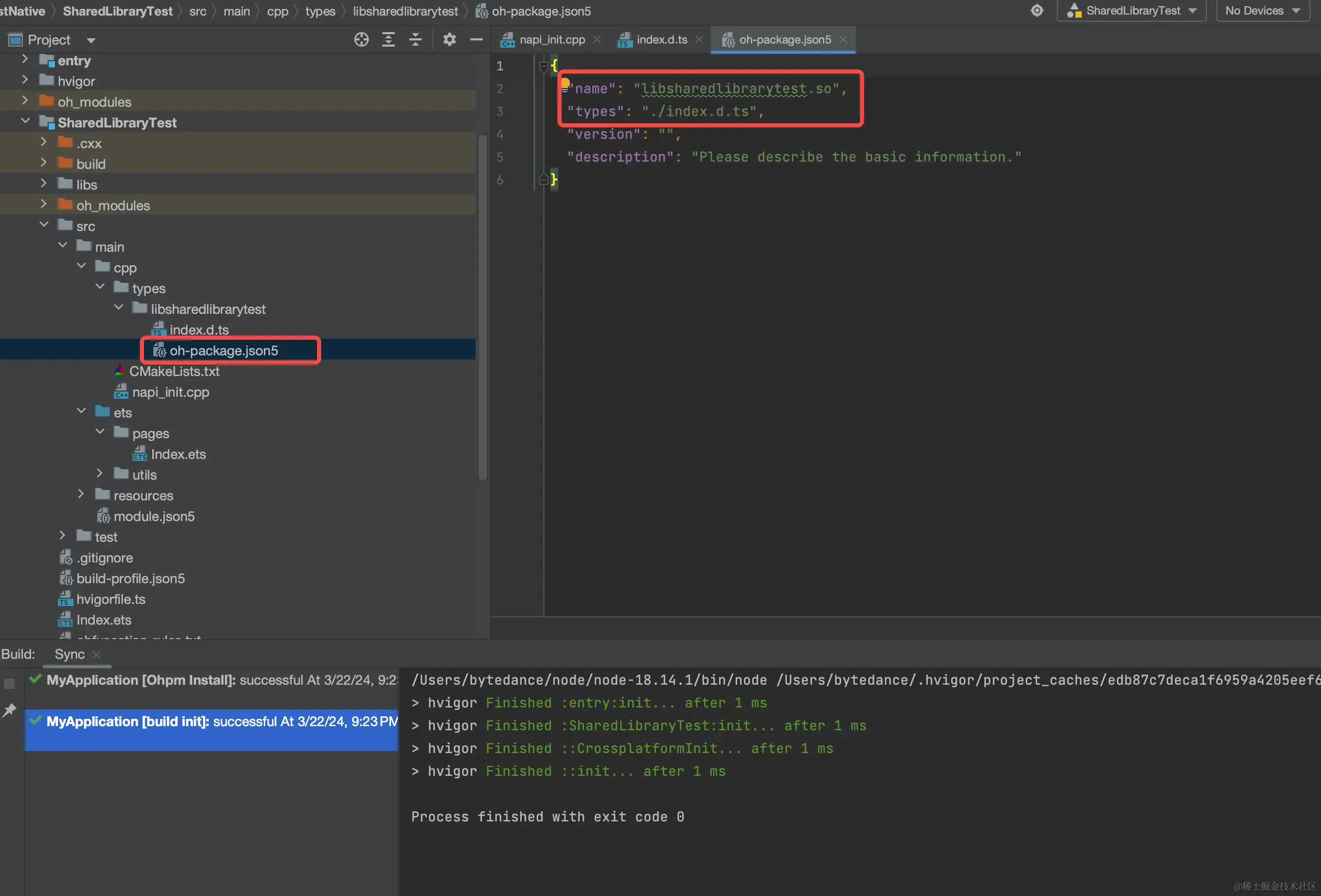1321x896 pixels.
Task: Switch to the napi_init.cpp editor tab
Action: 551,39
